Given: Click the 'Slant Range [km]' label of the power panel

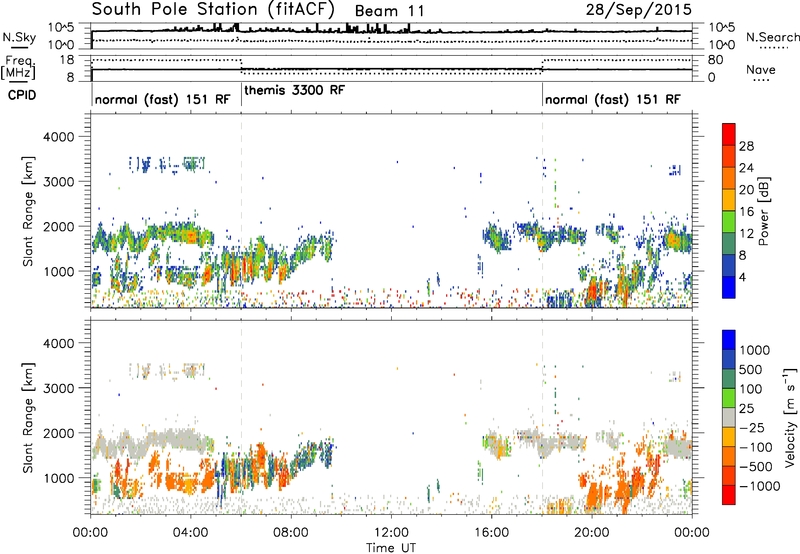Looking at the screenshot, I should tap(28, 211).
